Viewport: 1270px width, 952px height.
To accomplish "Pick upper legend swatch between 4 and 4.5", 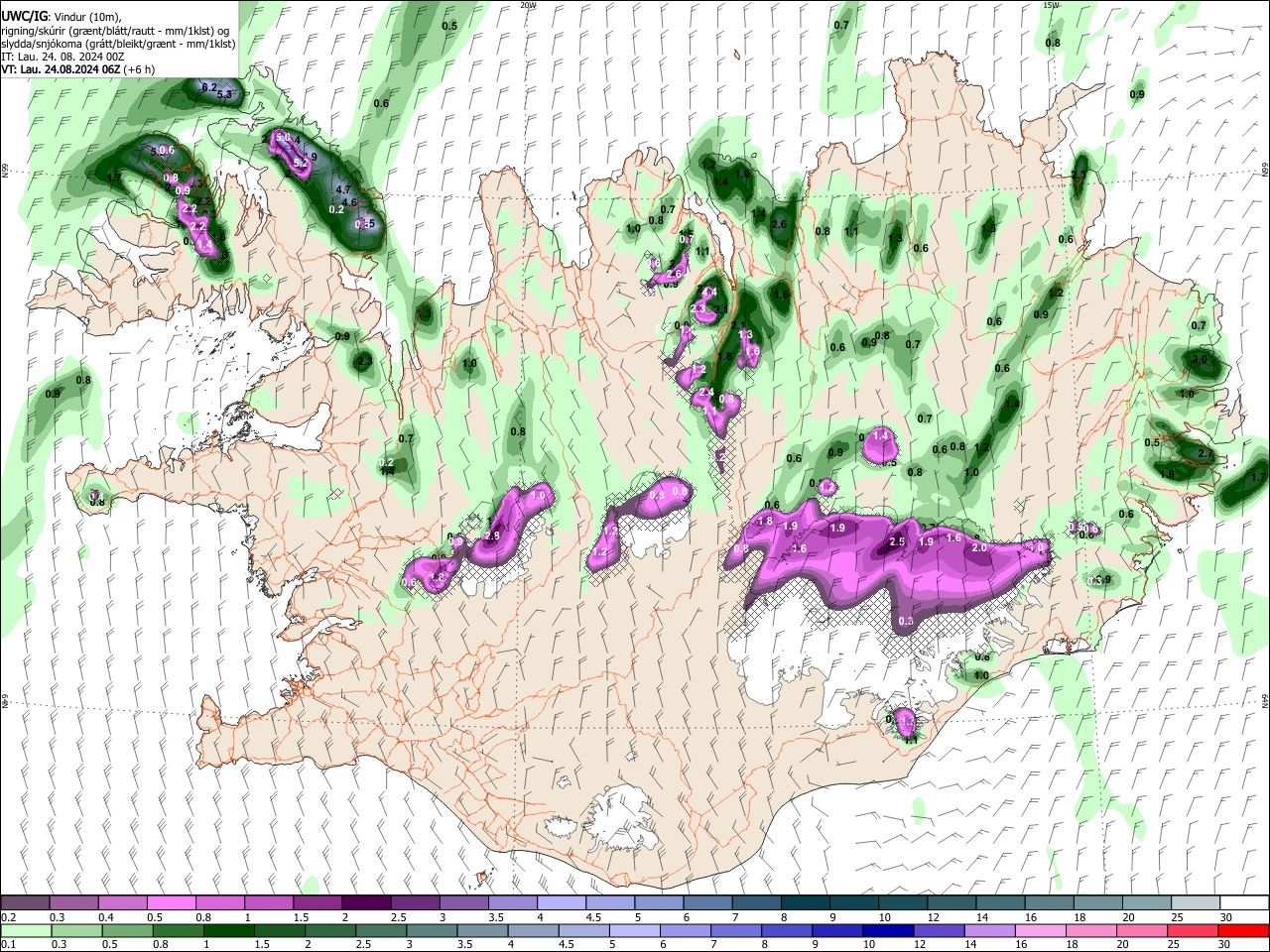I will coord(562,903).
